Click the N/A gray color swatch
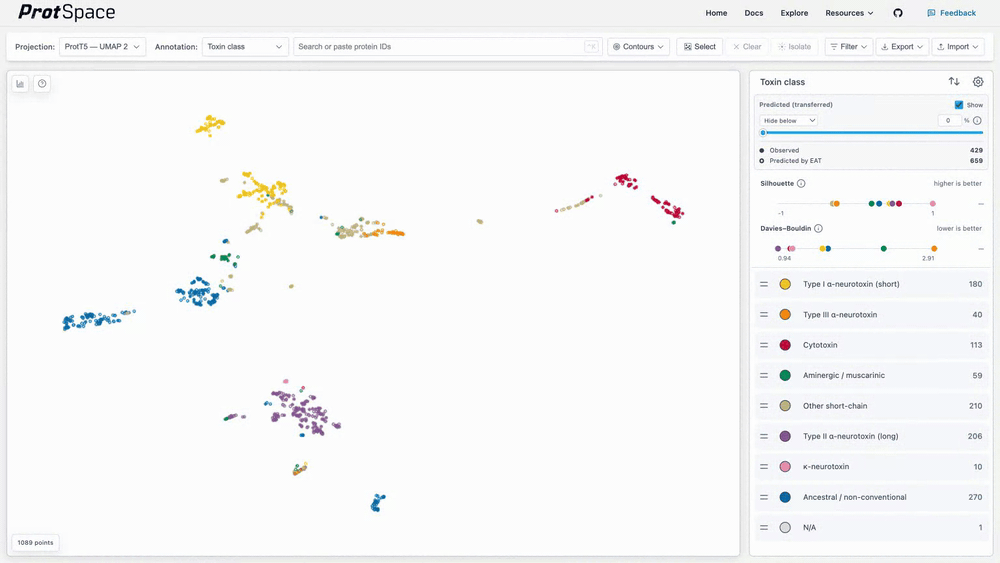 point(785,527)
